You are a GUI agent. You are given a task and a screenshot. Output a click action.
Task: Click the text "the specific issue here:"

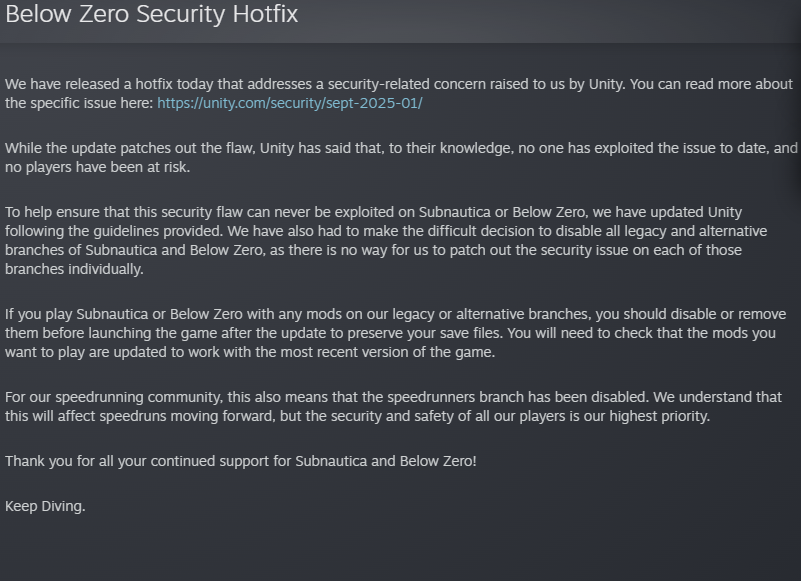79,103
